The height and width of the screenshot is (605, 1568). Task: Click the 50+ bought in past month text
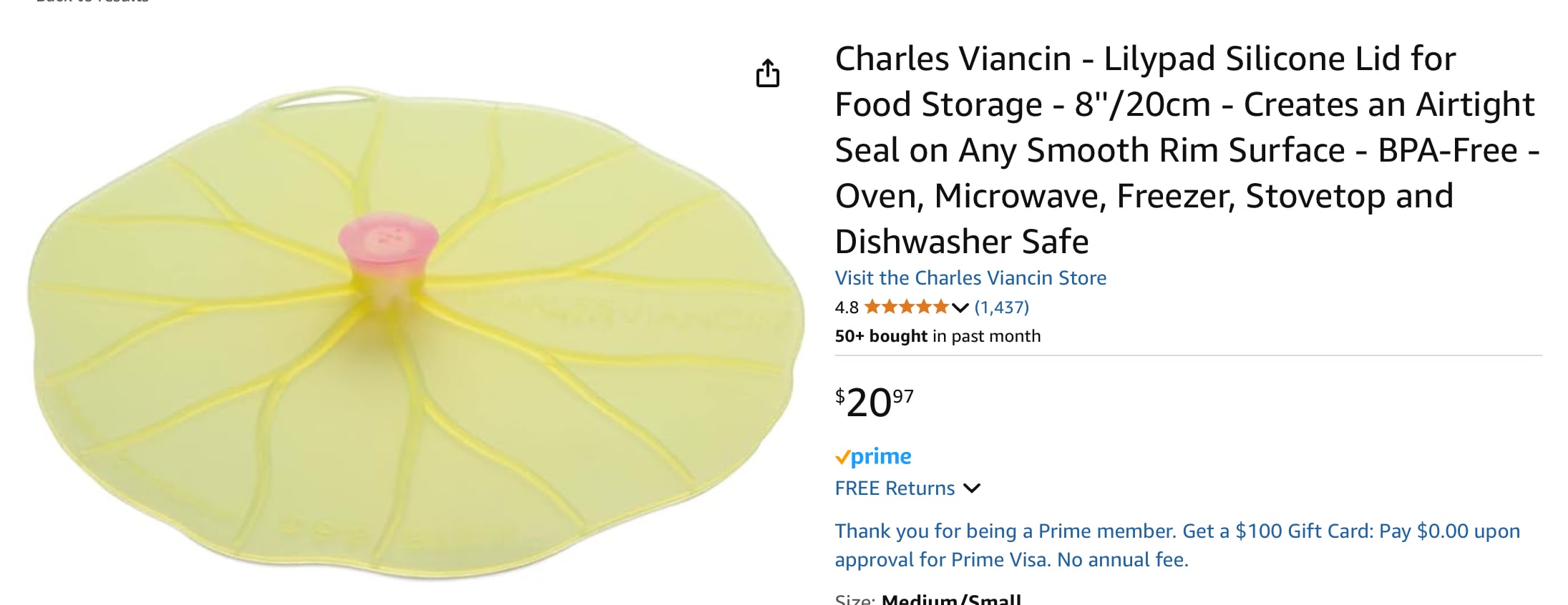tap(938, 336)
